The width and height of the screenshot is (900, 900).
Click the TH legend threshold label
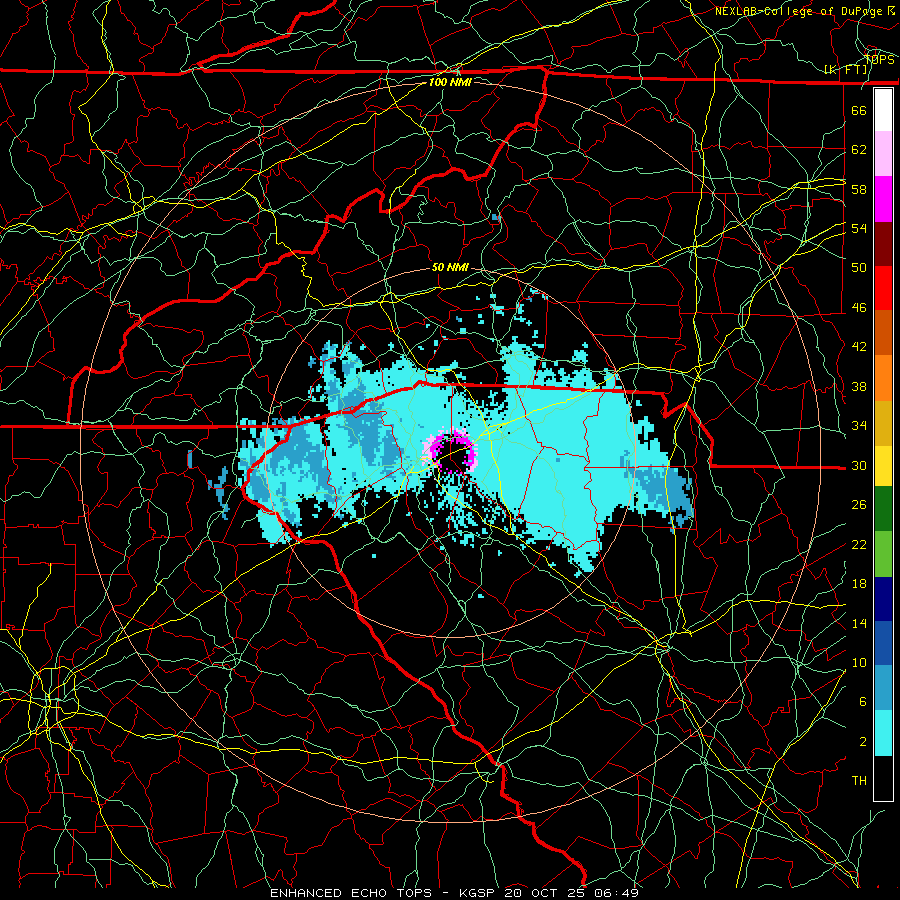click(x=859, y=781)
